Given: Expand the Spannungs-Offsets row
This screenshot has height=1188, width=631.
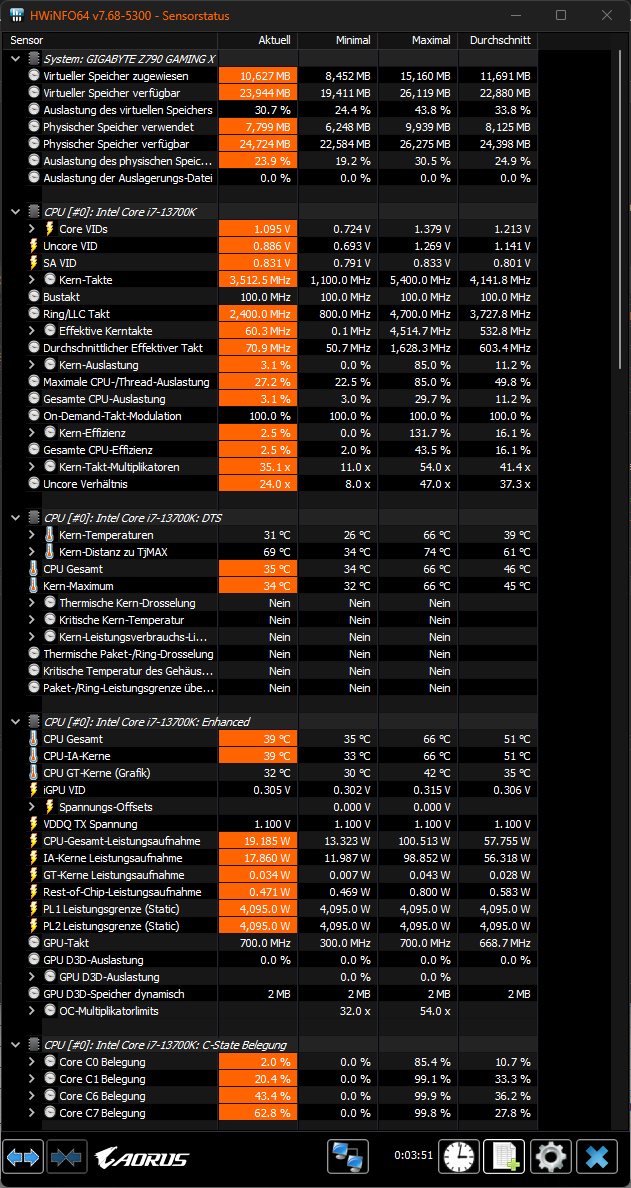Looking at the screenshot, I should 32,807.
